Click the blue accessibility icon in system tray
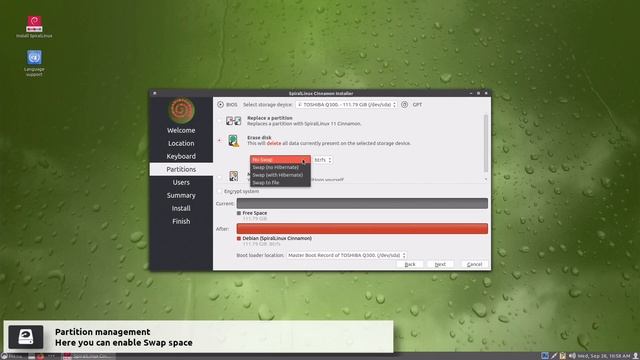The image size is (640, 360). pyautogui.click(x=545, y=356)
